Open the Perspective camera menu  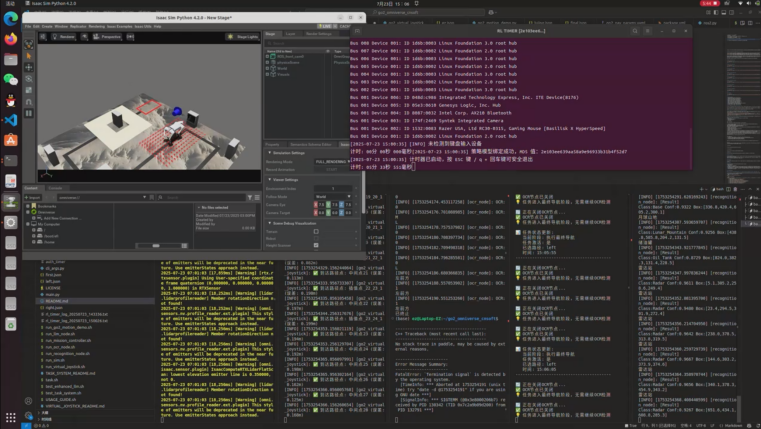107,36
